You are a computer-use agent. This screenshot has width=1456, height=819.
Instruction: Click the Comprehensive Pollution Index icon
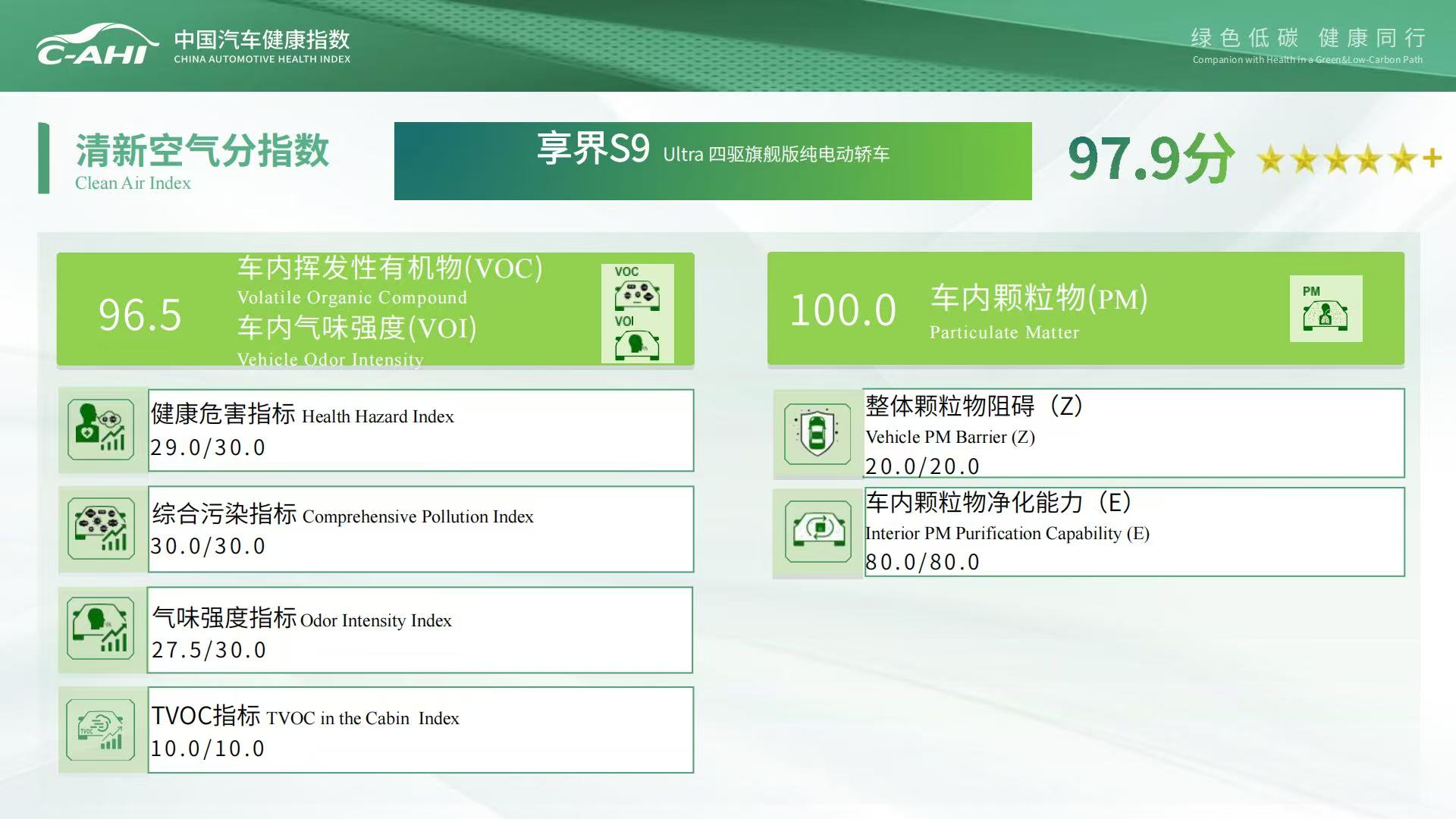coord(101,529)
